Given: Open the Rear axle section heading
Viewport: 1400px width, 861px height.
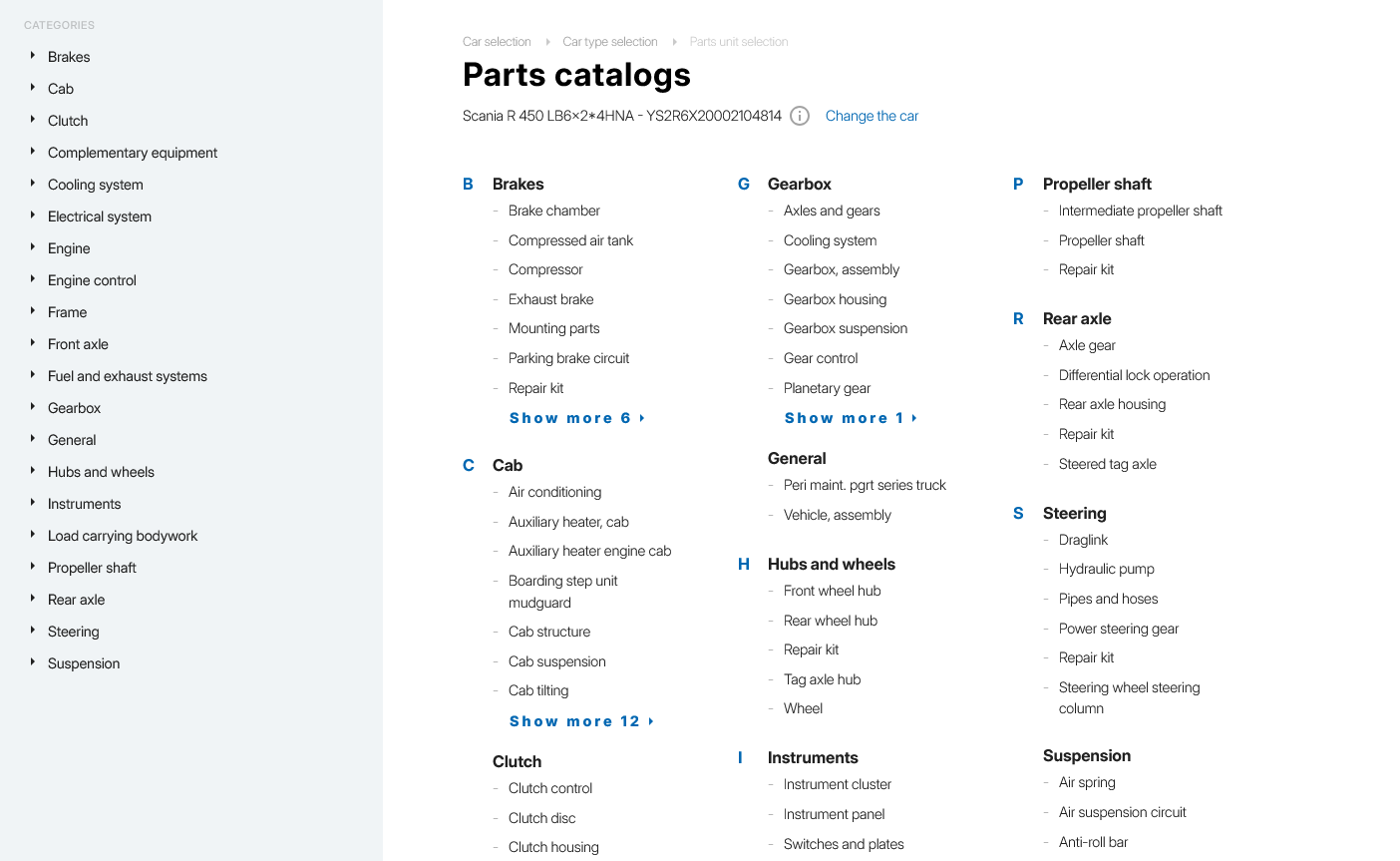Looking at the screenshot, I should [1076, 318].
